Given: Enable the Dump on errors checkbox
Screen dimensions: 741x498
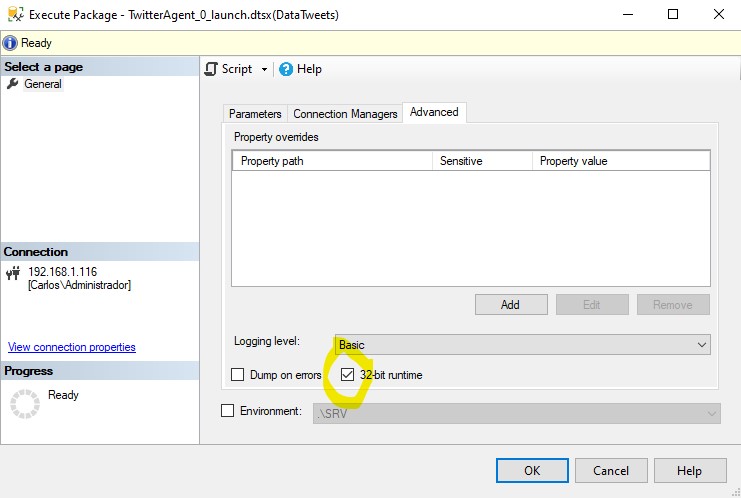Looking at the screenshot, I should [x=237, y=375].
